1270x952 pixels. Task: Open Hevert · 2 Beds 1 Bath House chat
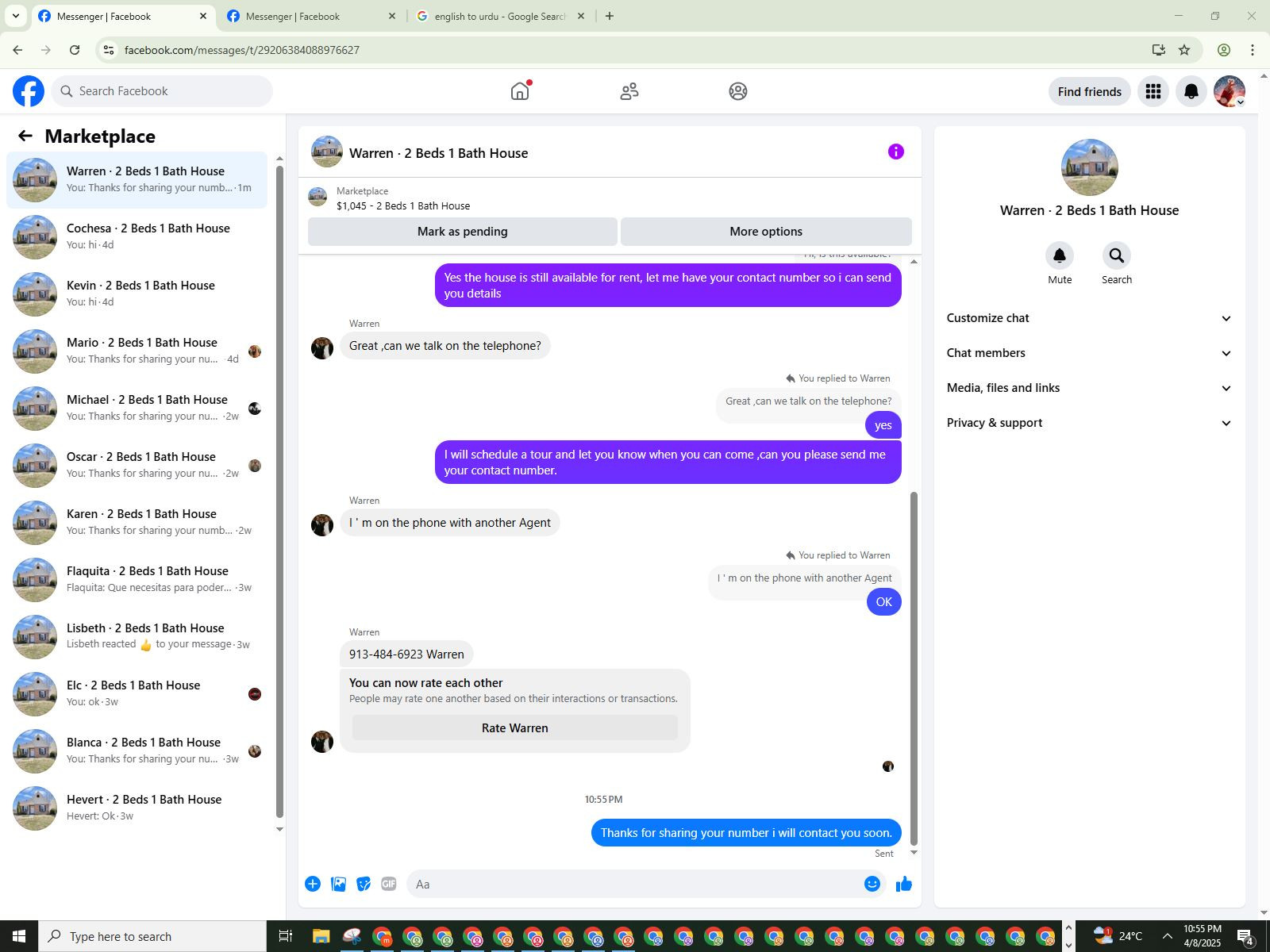(137, 808)
